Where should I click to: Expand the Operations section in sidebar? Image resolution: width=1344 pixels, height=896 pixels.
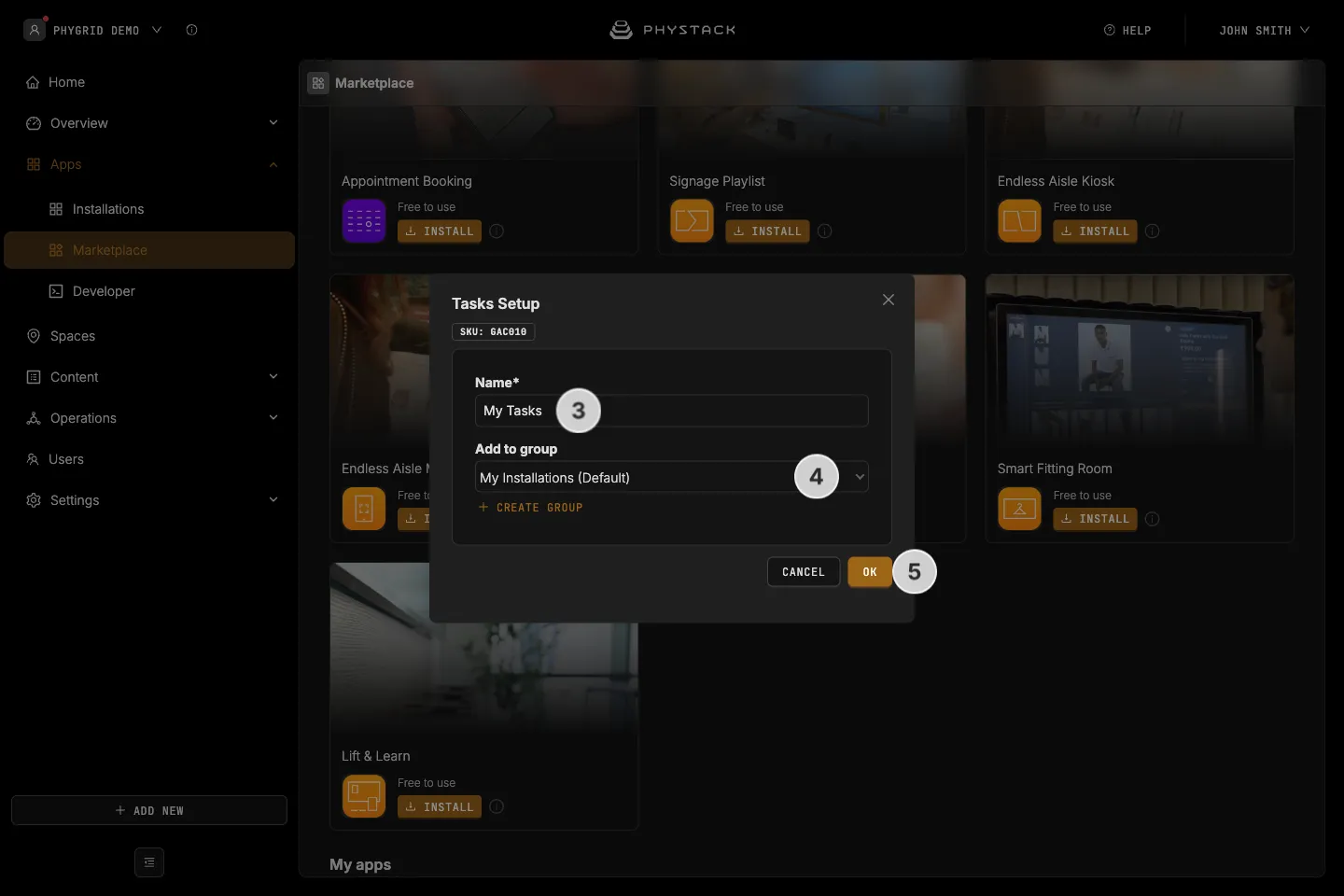(149, 418)
